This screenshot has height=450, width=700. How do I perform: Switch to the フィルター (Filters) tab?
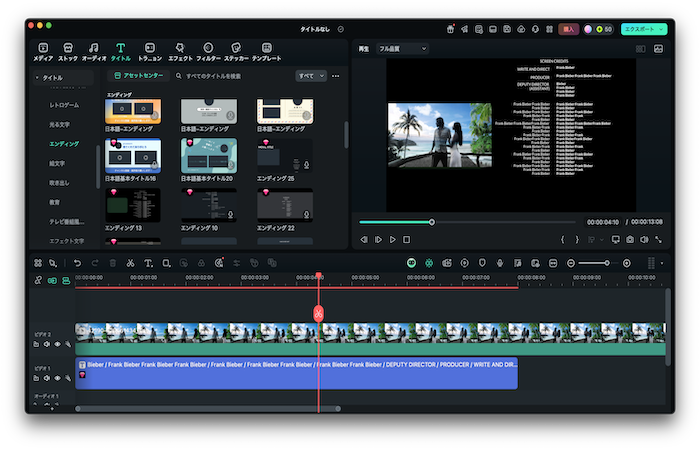point(208,52)
